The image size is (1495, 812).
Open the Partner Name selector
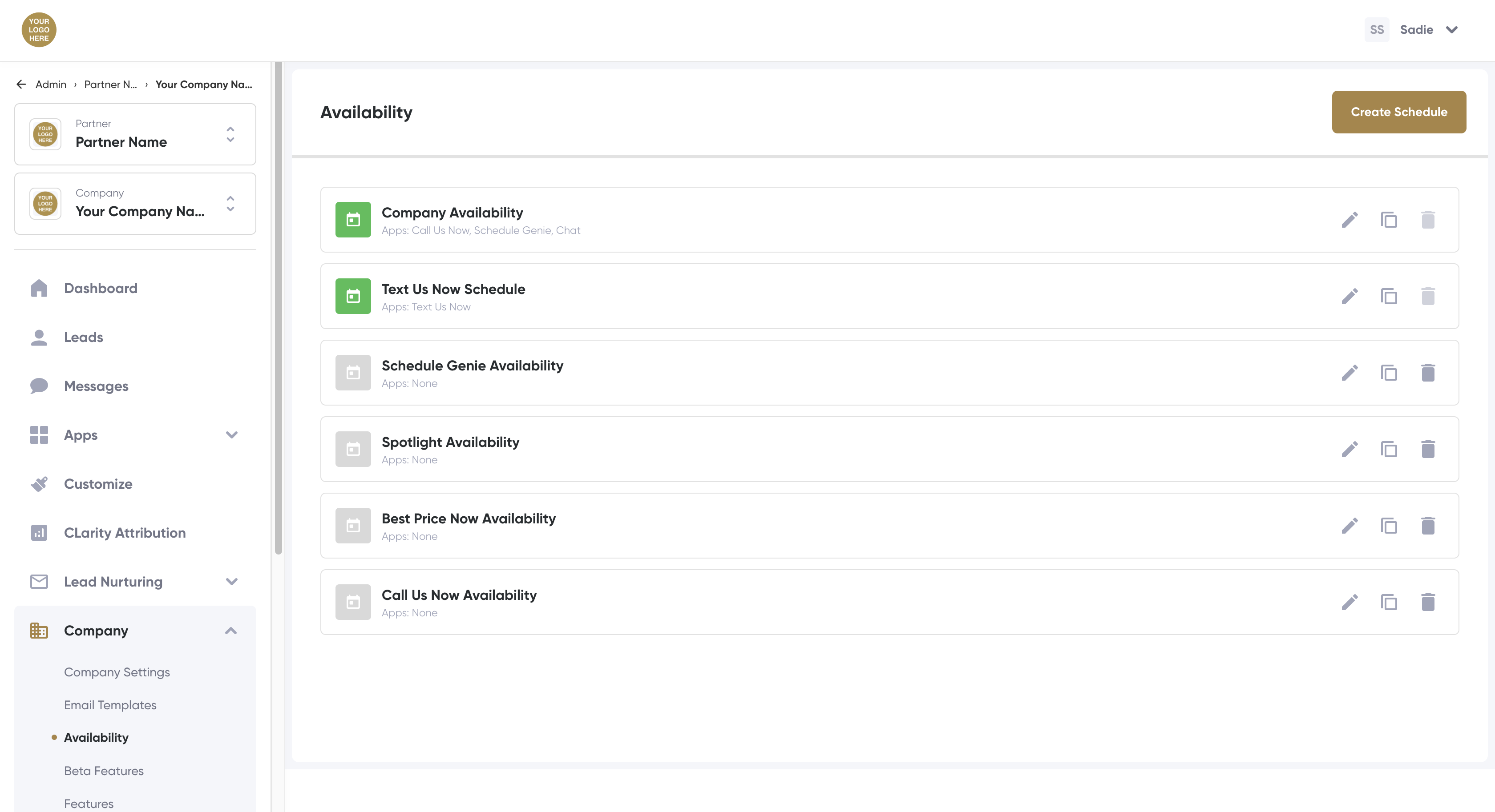[x=135, y=135]
